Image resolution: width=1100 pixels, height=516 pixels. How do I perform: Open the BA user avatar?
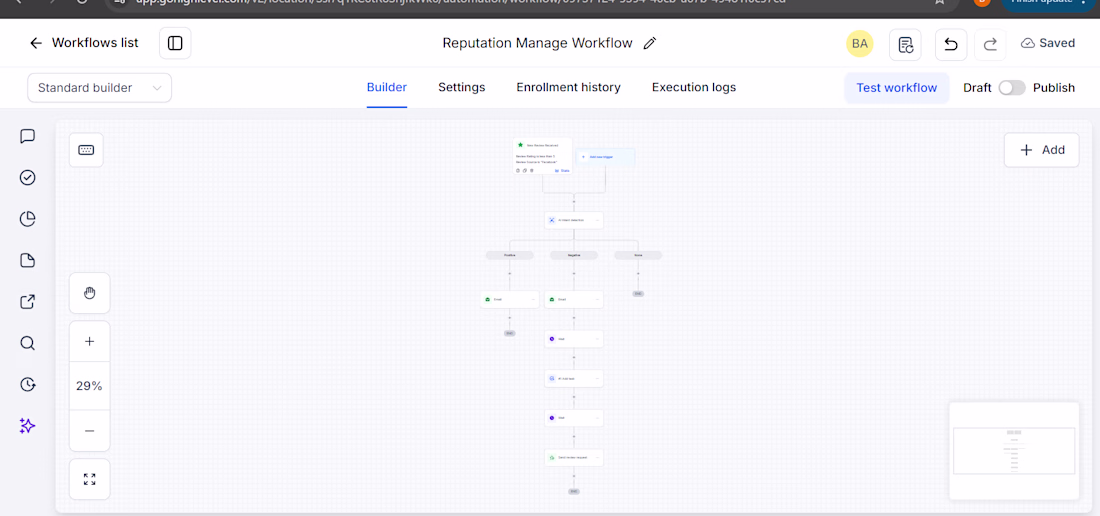click(x=859, y=43)
